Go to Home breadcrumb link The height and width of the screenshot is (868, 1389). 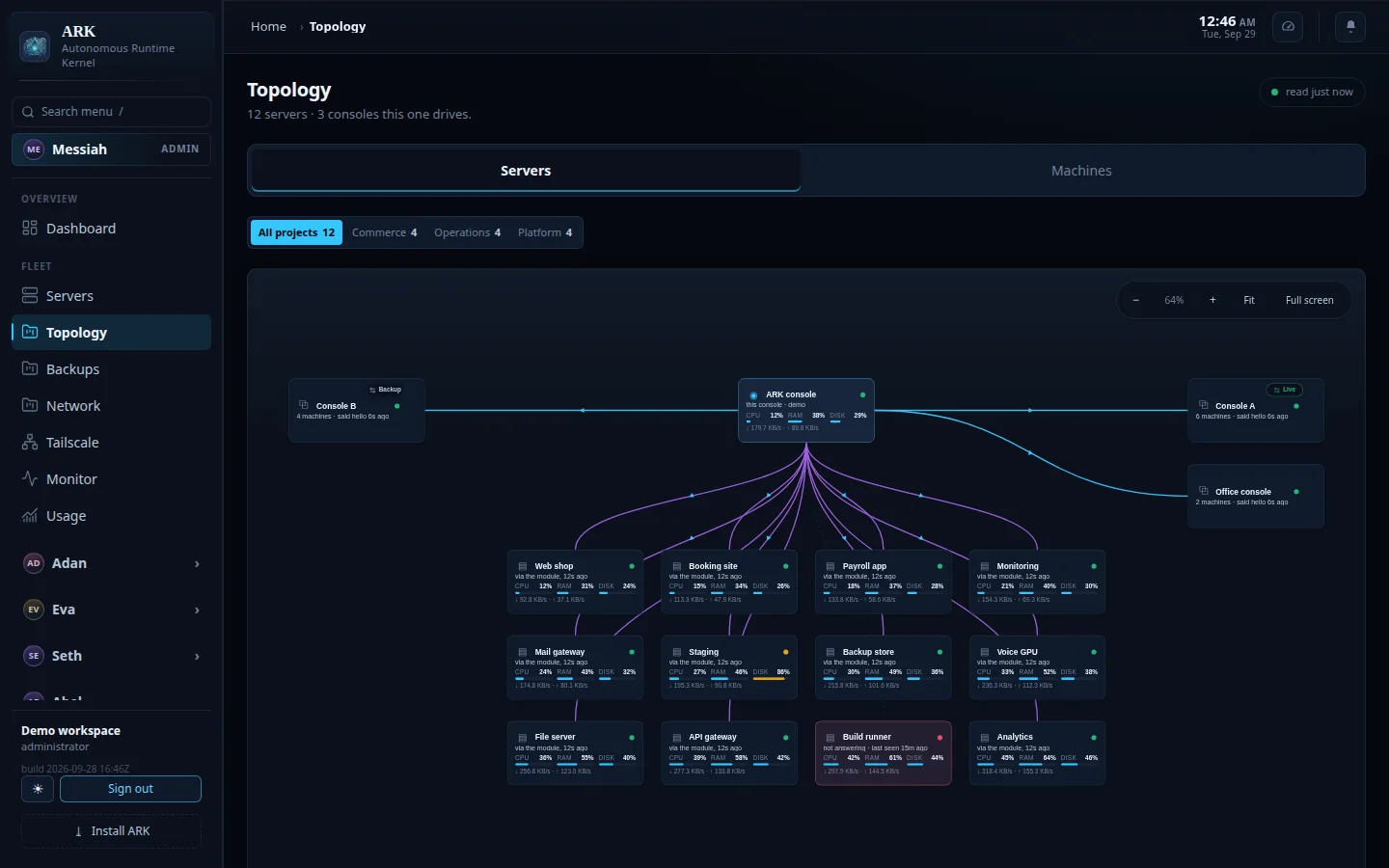[268, 27]
